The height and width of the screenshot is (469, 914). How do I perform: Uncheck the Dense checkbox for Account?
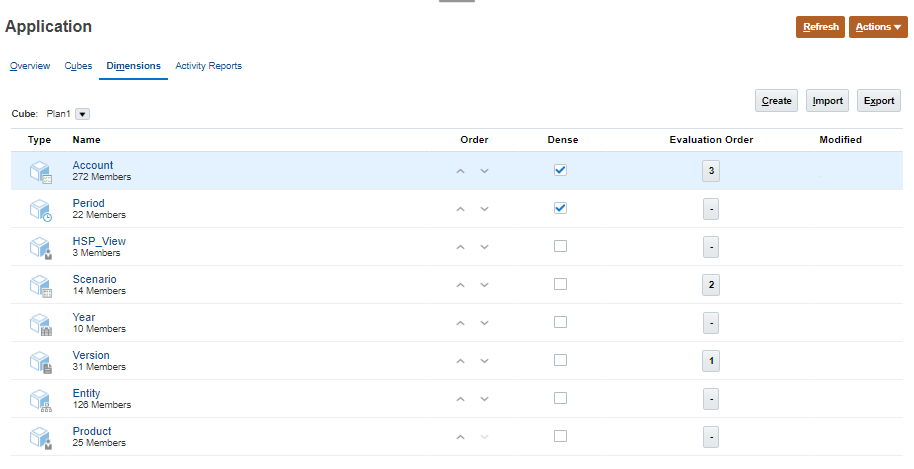tap(560, 171)
